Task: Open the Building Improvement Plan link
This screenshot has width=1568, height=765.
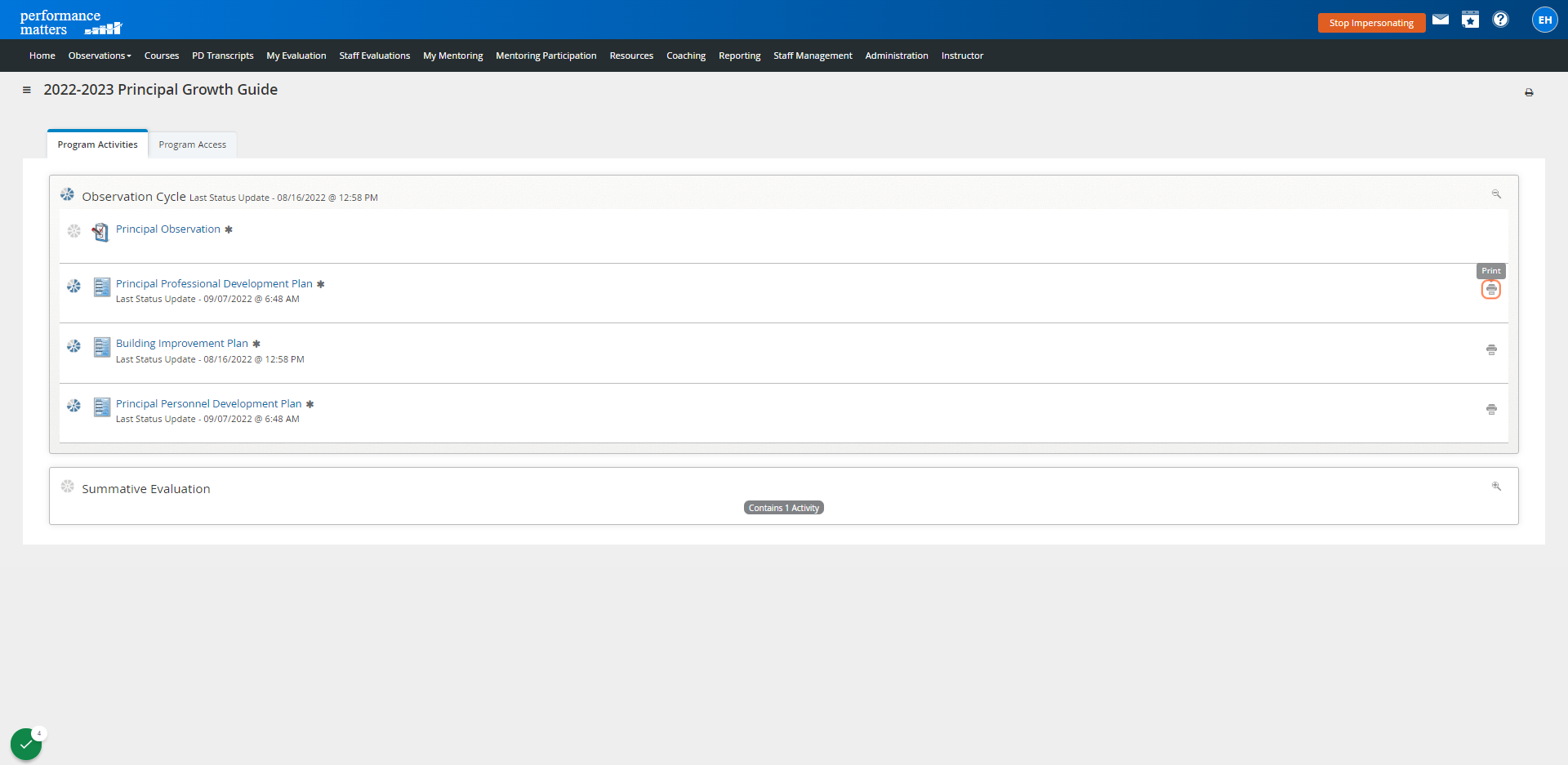Action: [x=182, y=344]
